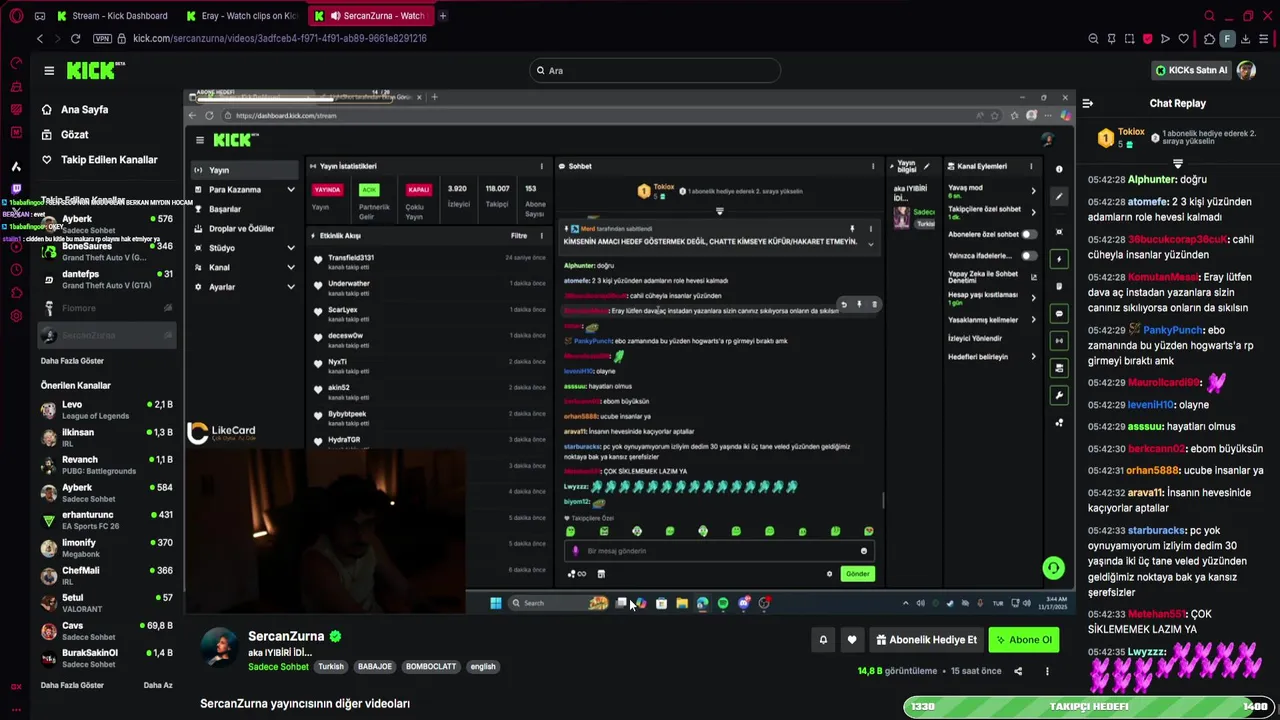Click username PankyPunch in chat replay
1280x720 pixels.
[1173, 330]
